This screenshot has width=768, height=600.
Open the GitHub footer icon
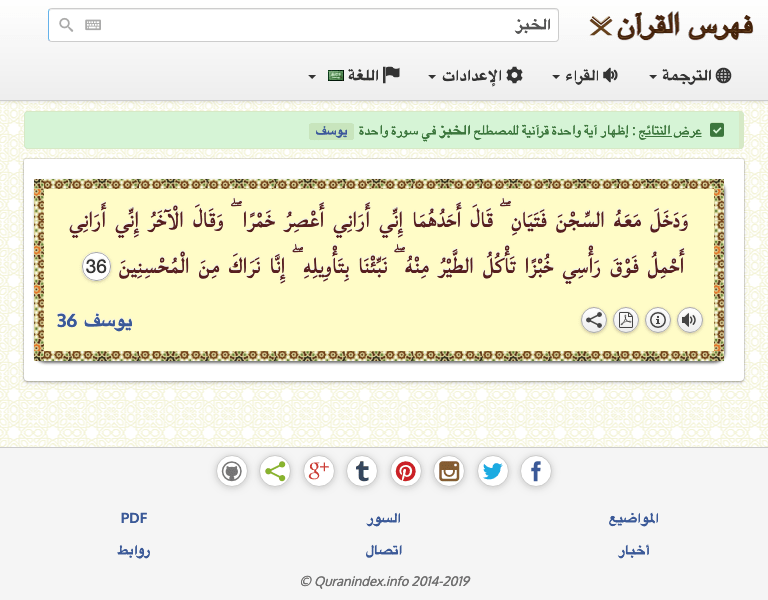[x=232, y=472]
